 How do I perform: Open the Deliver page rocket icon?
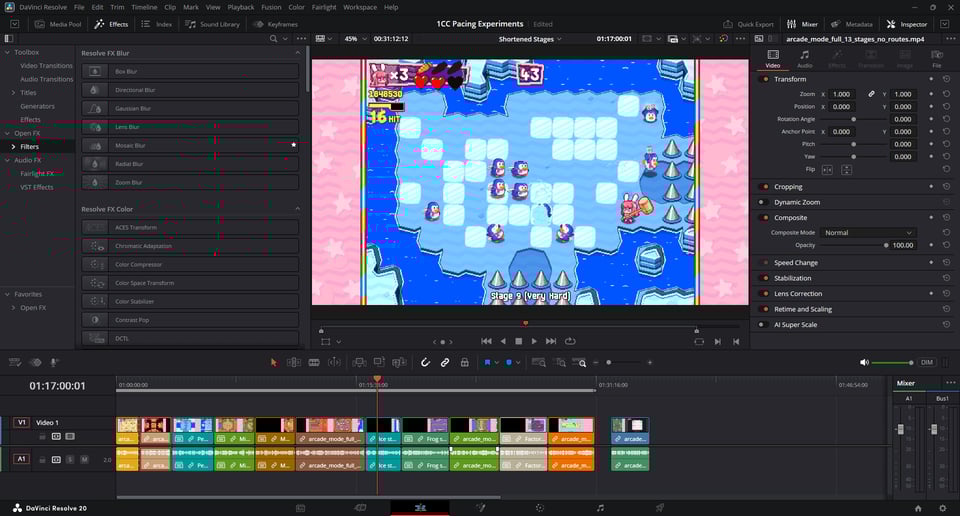660,507
